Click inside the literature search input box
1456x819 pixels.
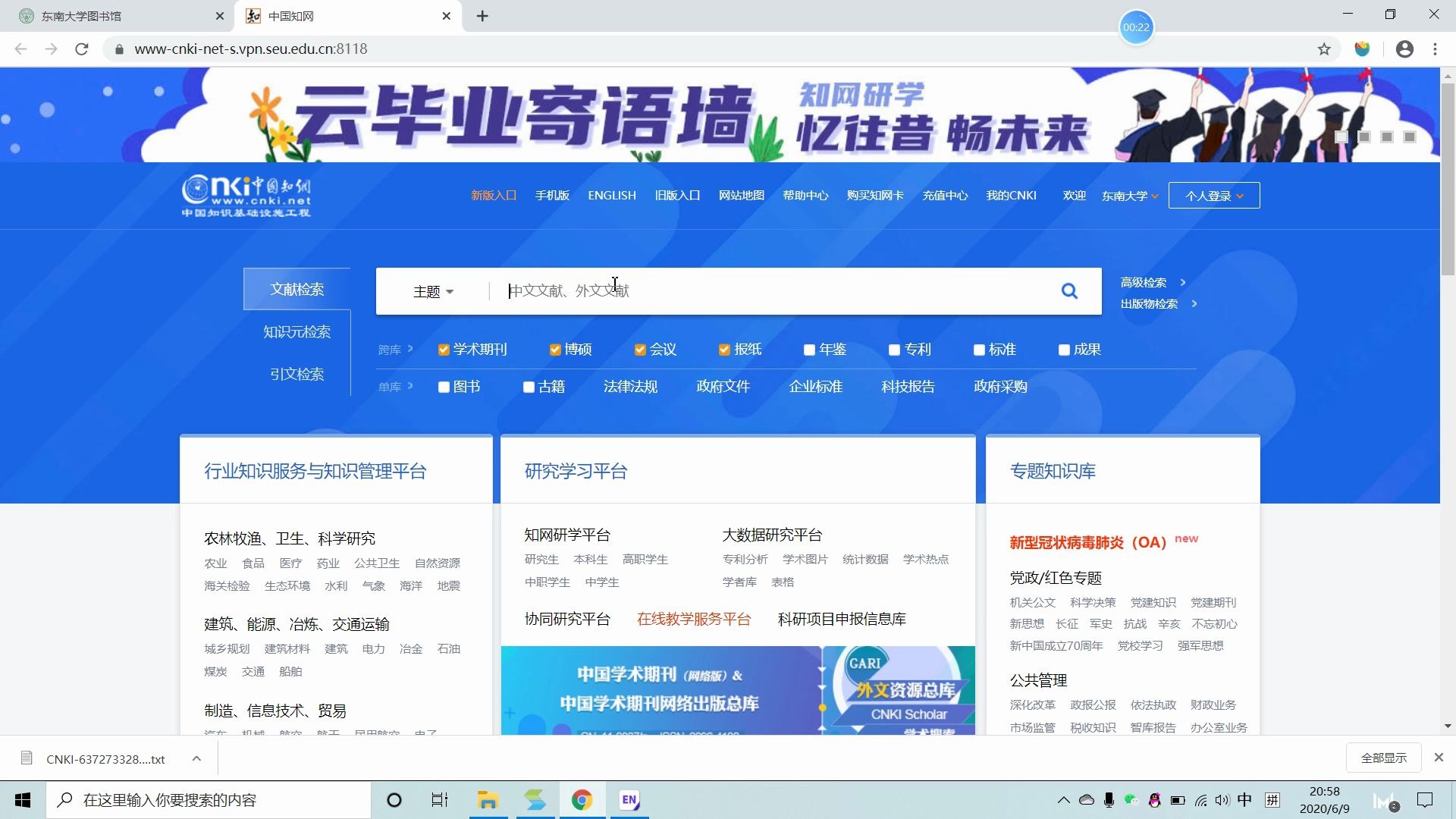[758, 291]
